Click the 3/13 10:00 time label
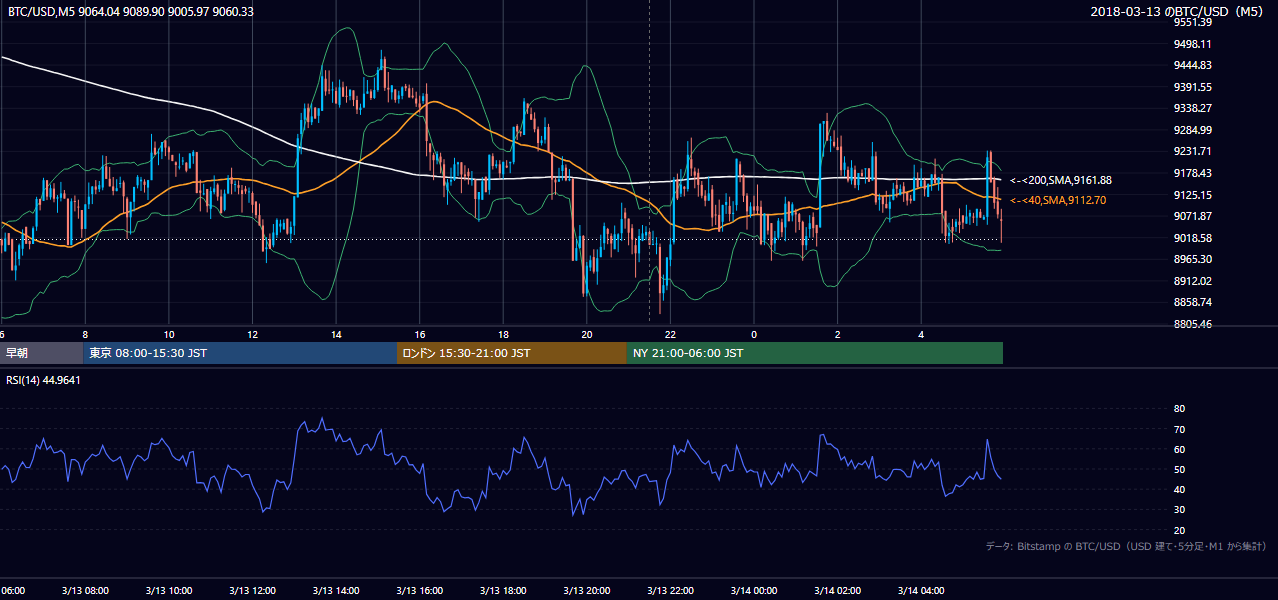1278x600 pixels. point(168,591)
